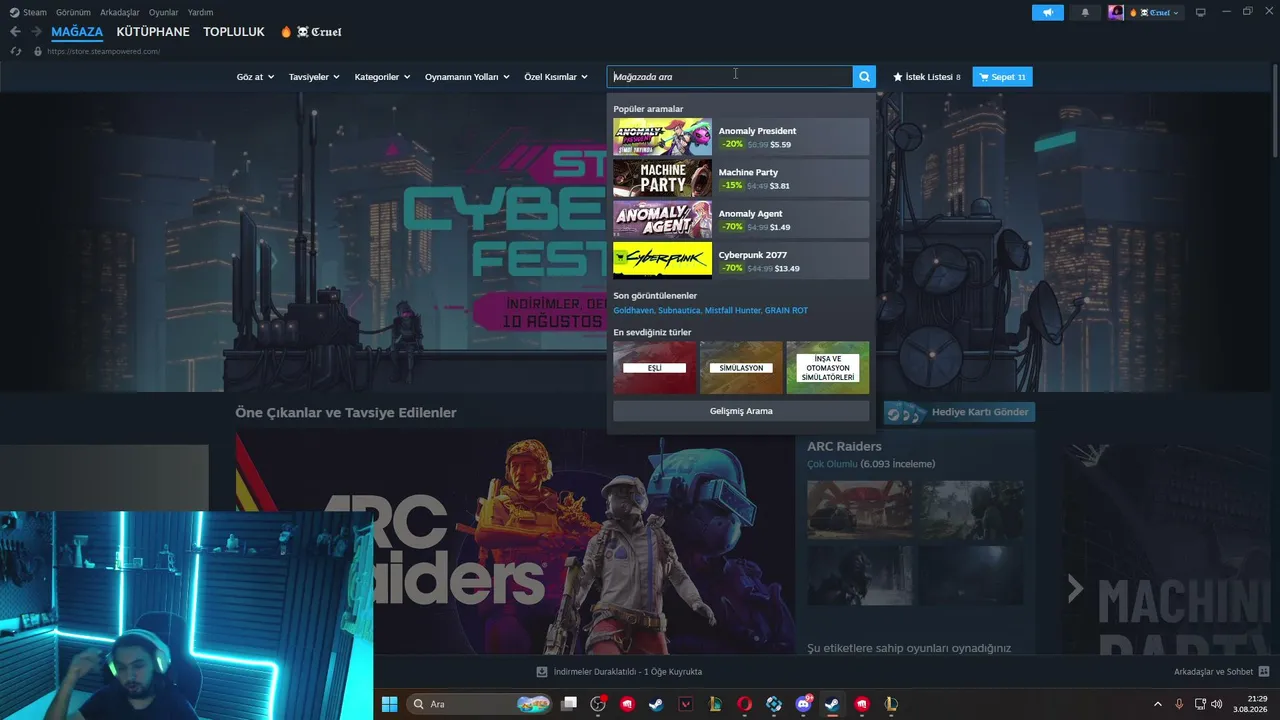Open the Arkadaşlar menu
This screenshot has width=1280, height=720.
[120, 13]
